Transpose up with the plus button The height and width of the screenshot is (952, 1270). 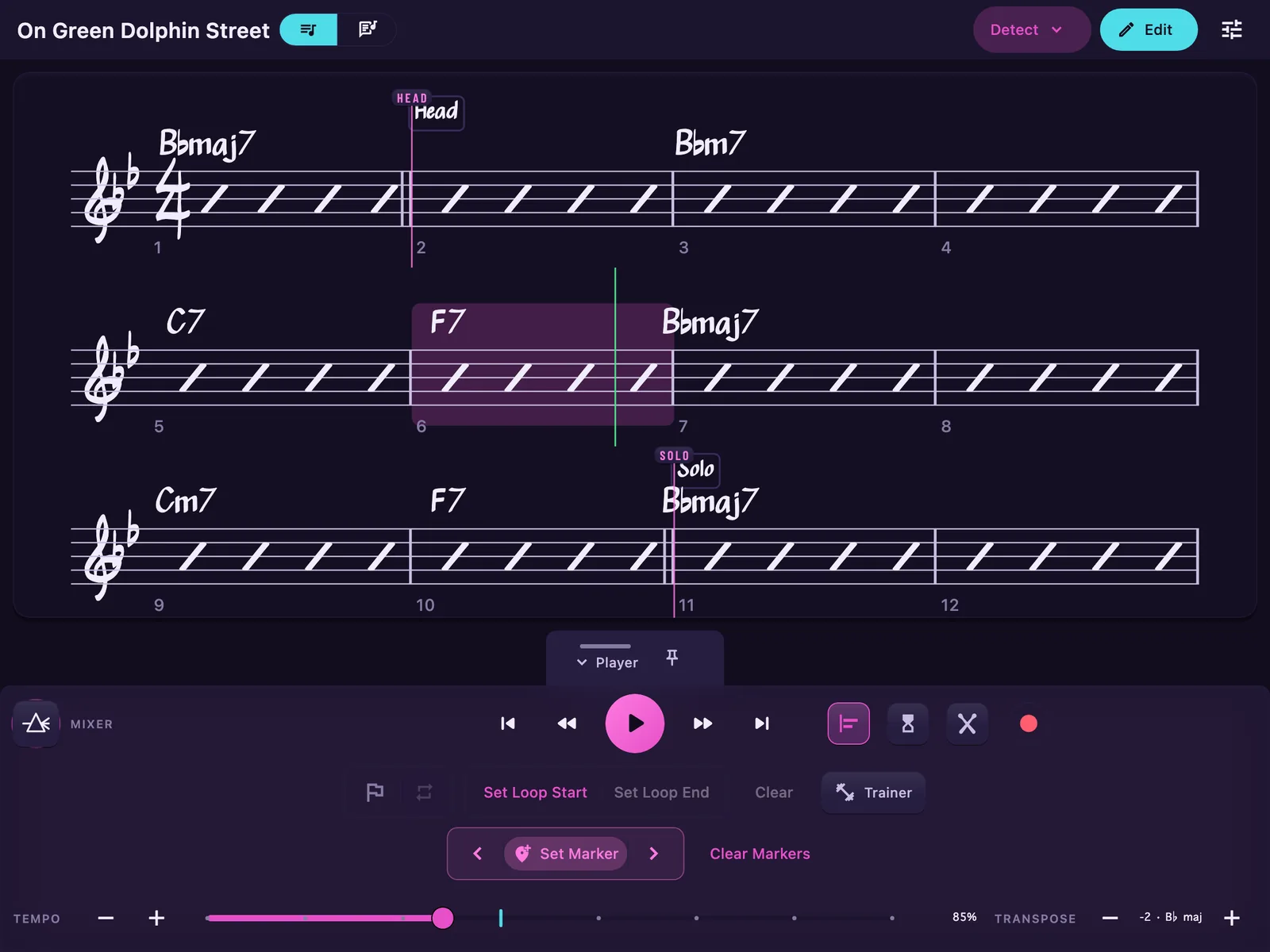[1232, 918]
